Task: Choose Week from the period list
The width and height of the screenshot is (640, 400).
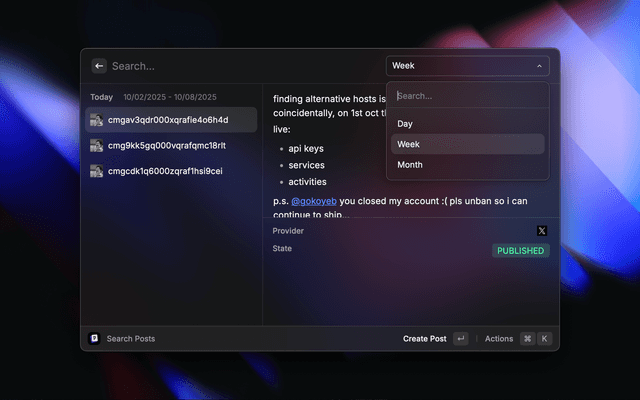Action: pyautogui.click(x=408, y=144)
